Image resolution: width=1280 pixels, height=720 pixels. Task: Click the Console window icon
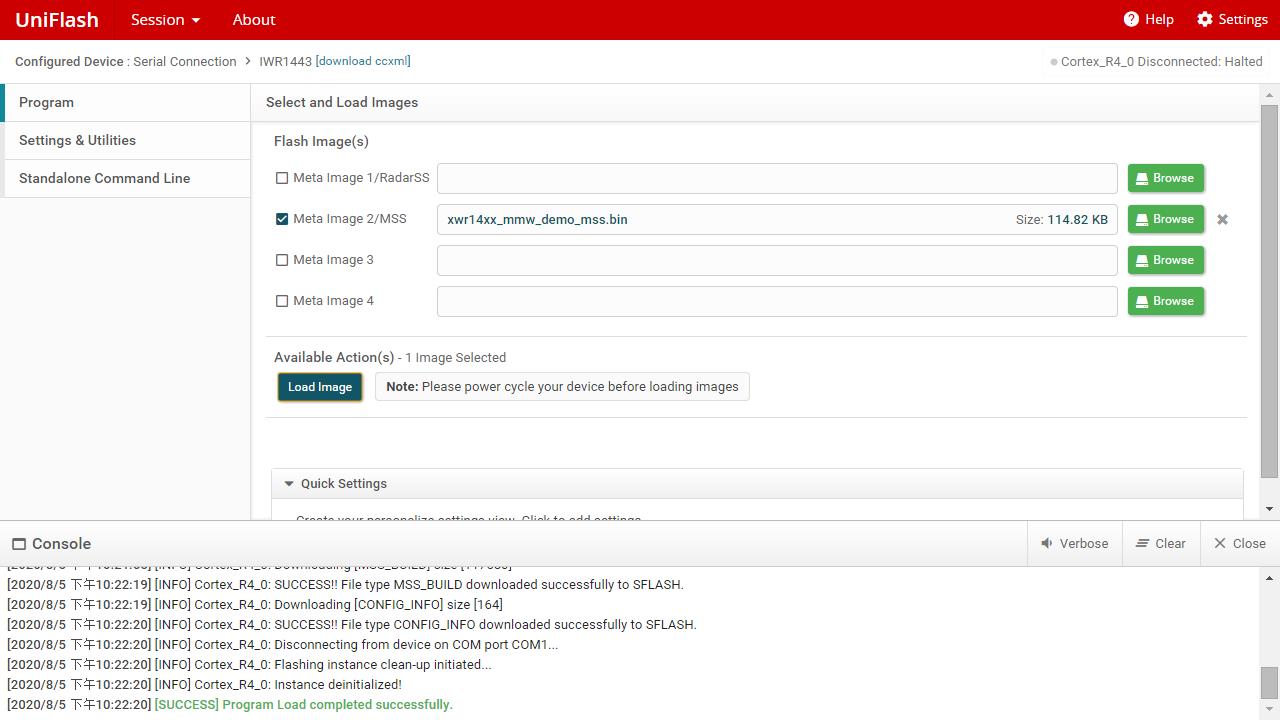[x=19, y=544]
